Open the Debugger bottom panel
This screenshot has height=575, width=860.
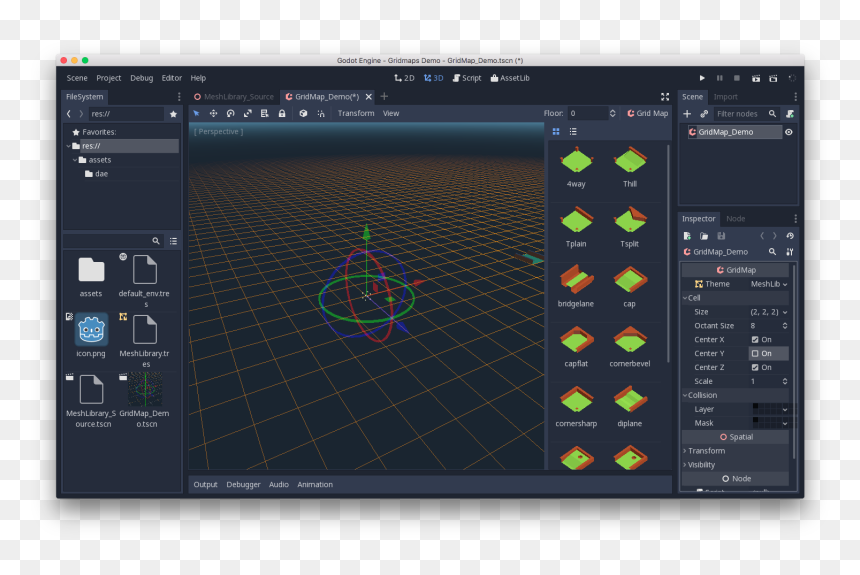[x=244, y=484]
